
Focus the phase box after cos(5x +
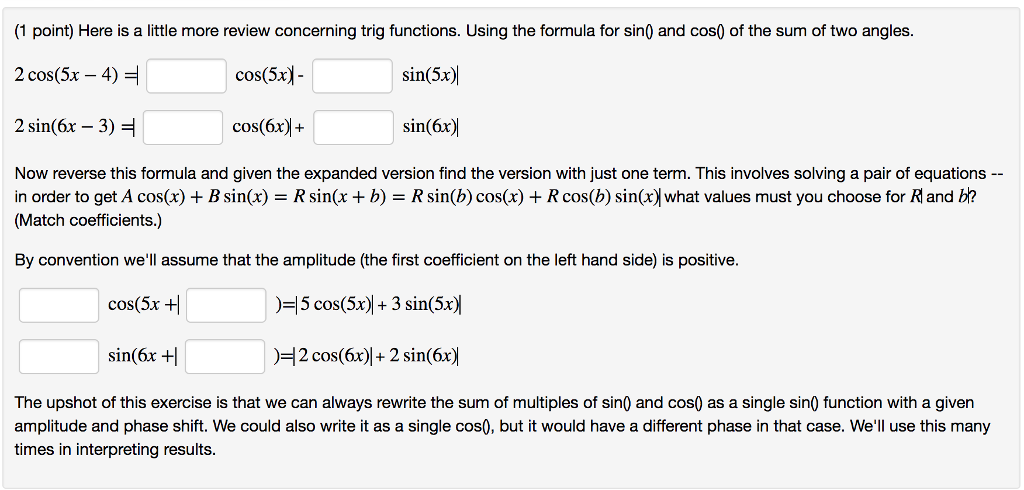point(226,305)
